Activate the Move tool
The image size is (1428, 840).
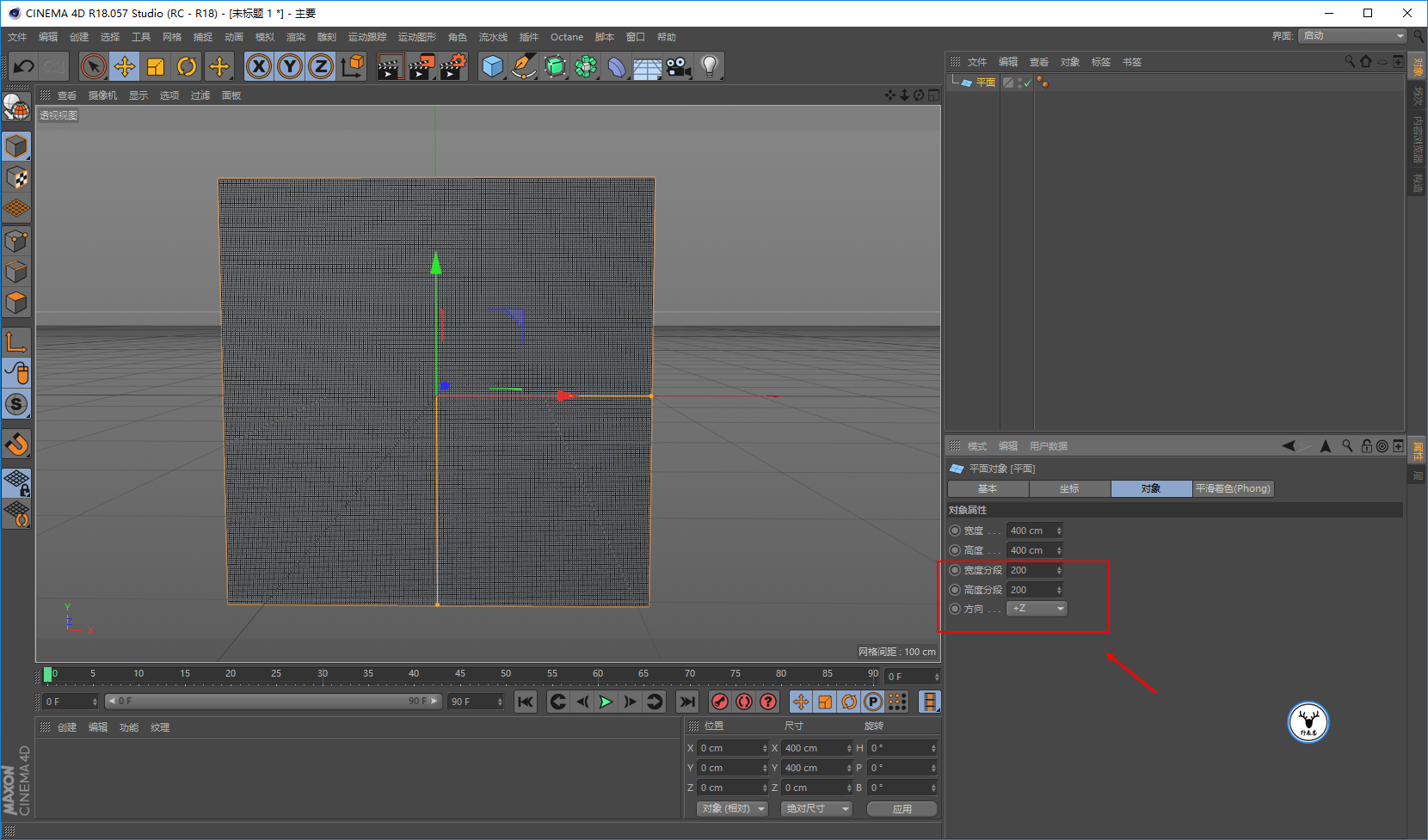pyautogui.click(x=125, y=66)
